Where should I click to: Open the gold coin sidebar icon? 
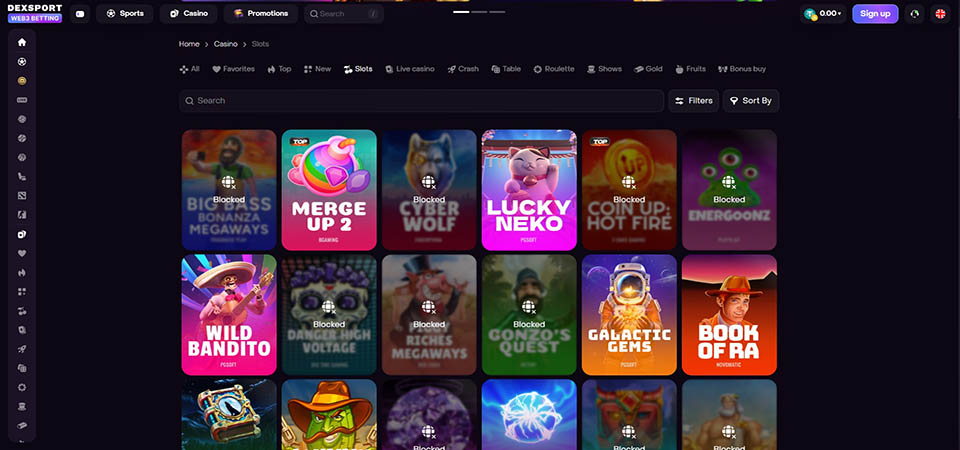click(x=22, y=81)
